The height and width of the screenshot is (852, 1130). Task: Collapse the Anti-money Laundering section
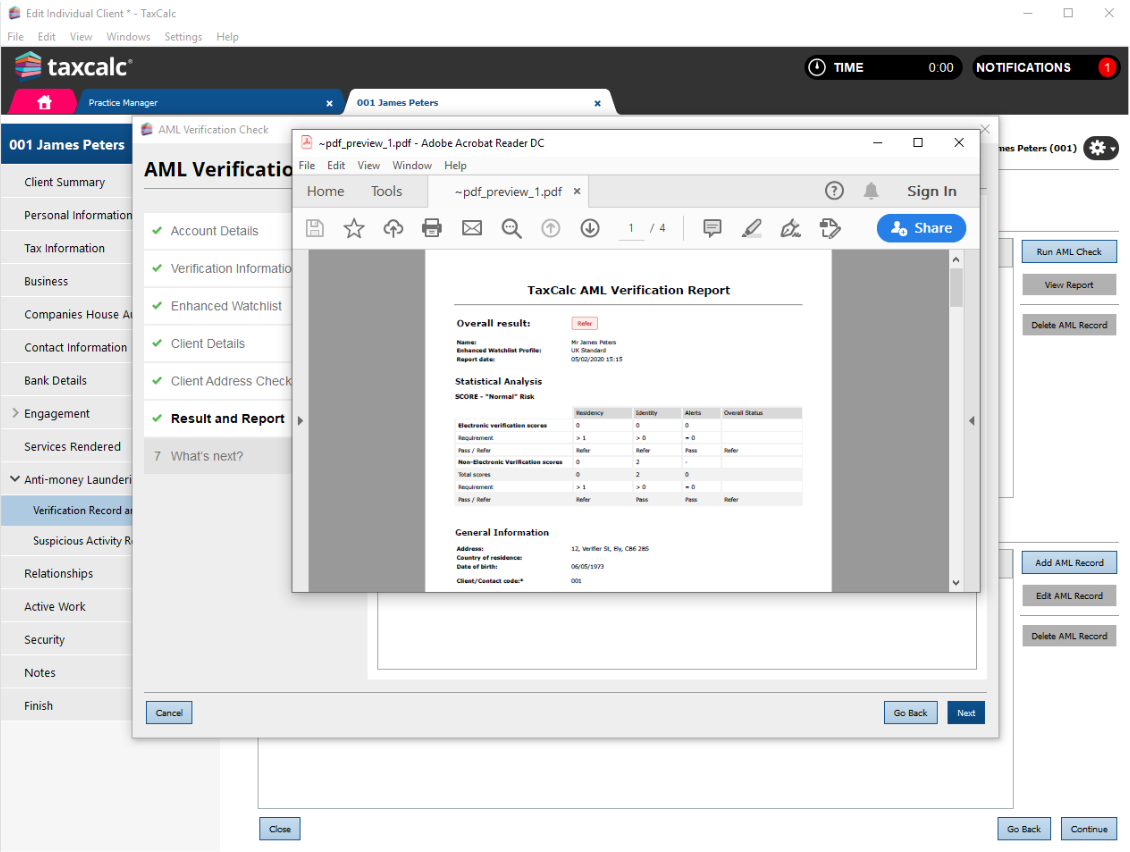(15, 480)
